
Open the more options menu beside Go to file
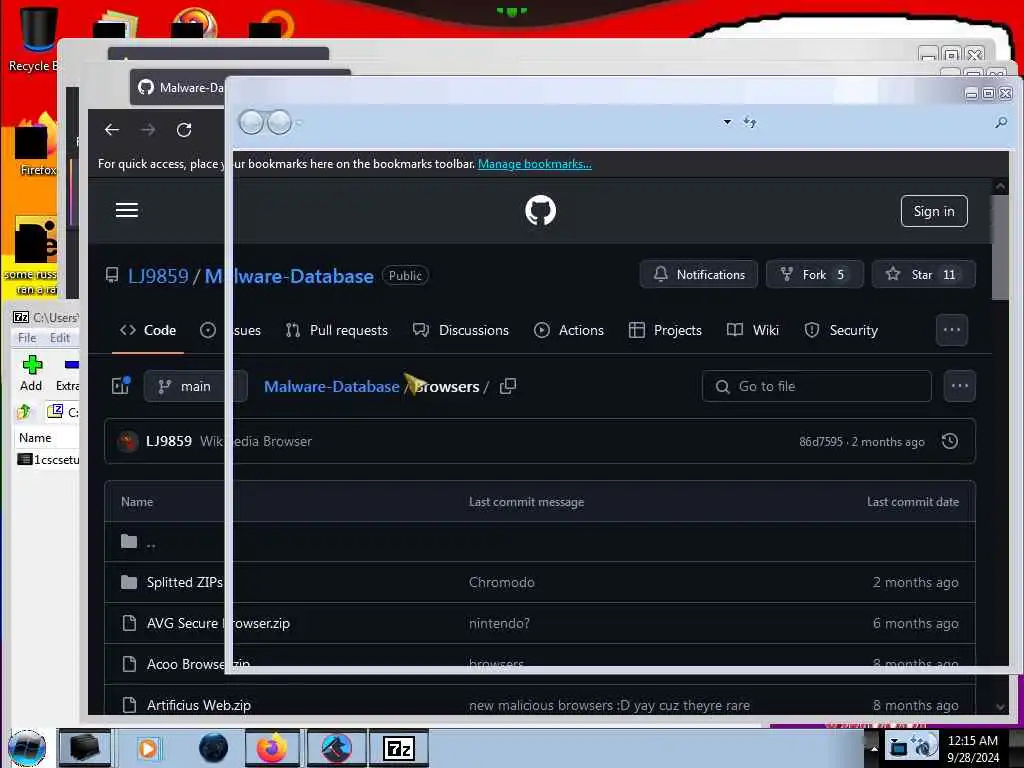[x=959, y=386]
